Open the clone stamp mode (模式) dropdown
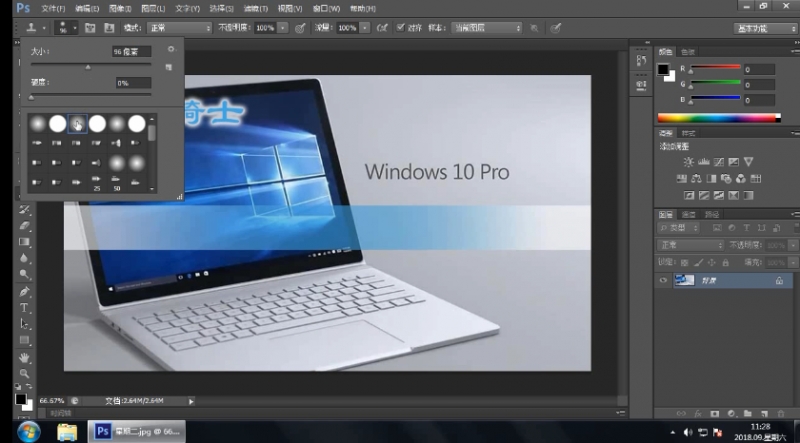 click(x=179, y=28)
